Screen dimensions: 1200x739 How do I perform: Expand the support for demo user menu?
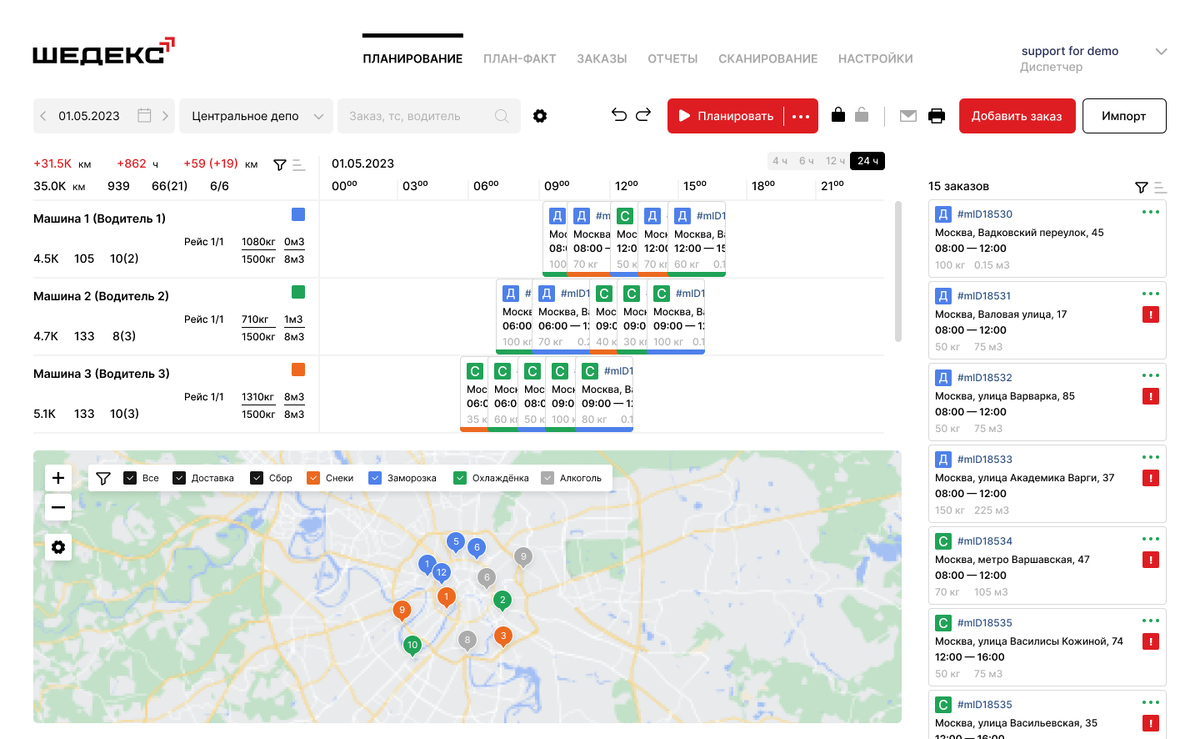(x=1161, y=51)
